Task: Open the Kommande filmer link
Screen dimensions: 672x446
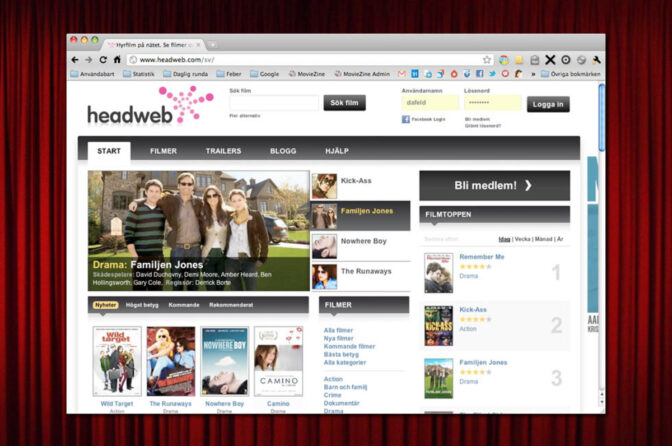Action: 349,346
